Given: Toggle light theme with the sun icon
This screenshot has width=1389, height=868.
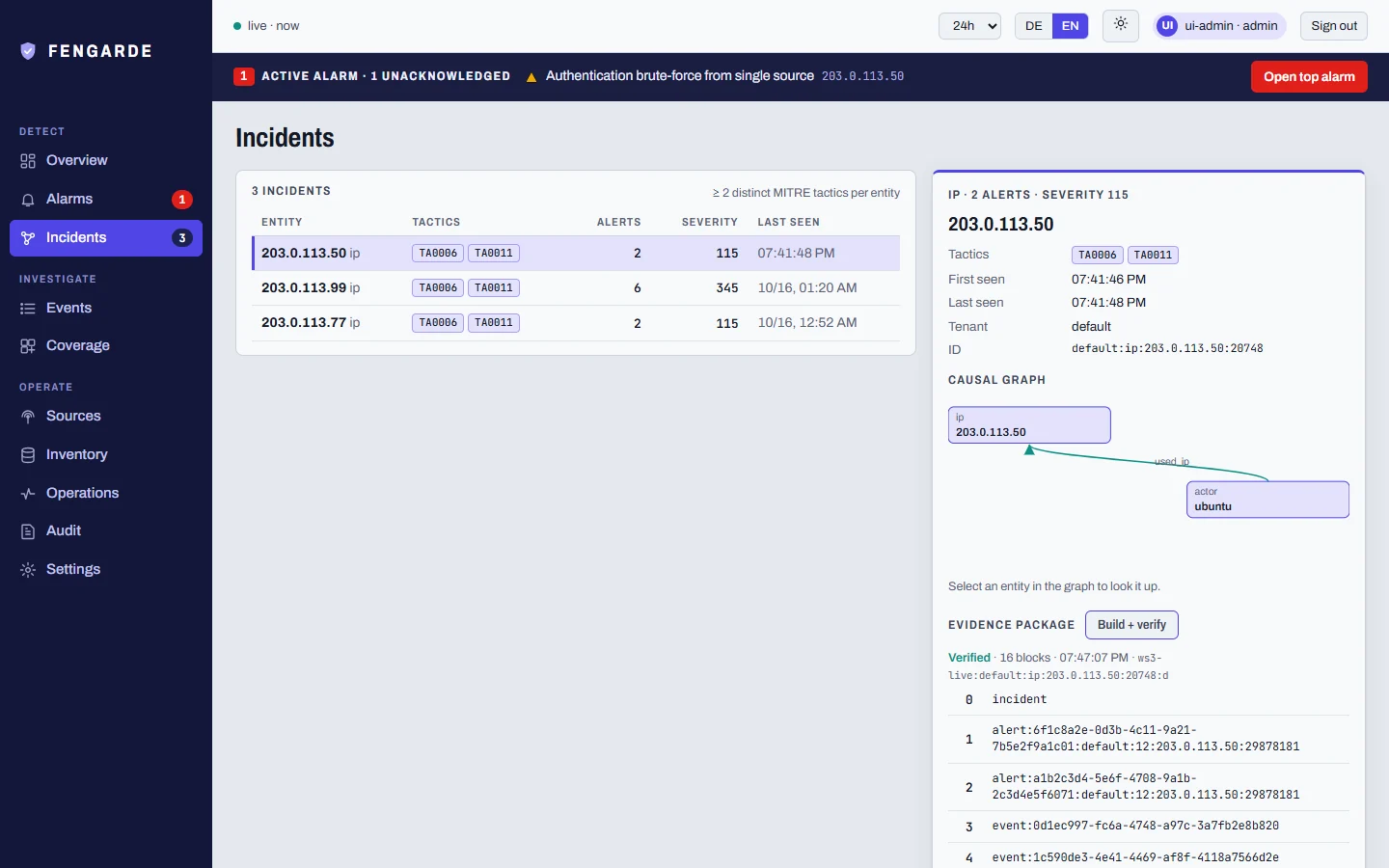Looking at the screenshot, I should tap(1120, 25).
